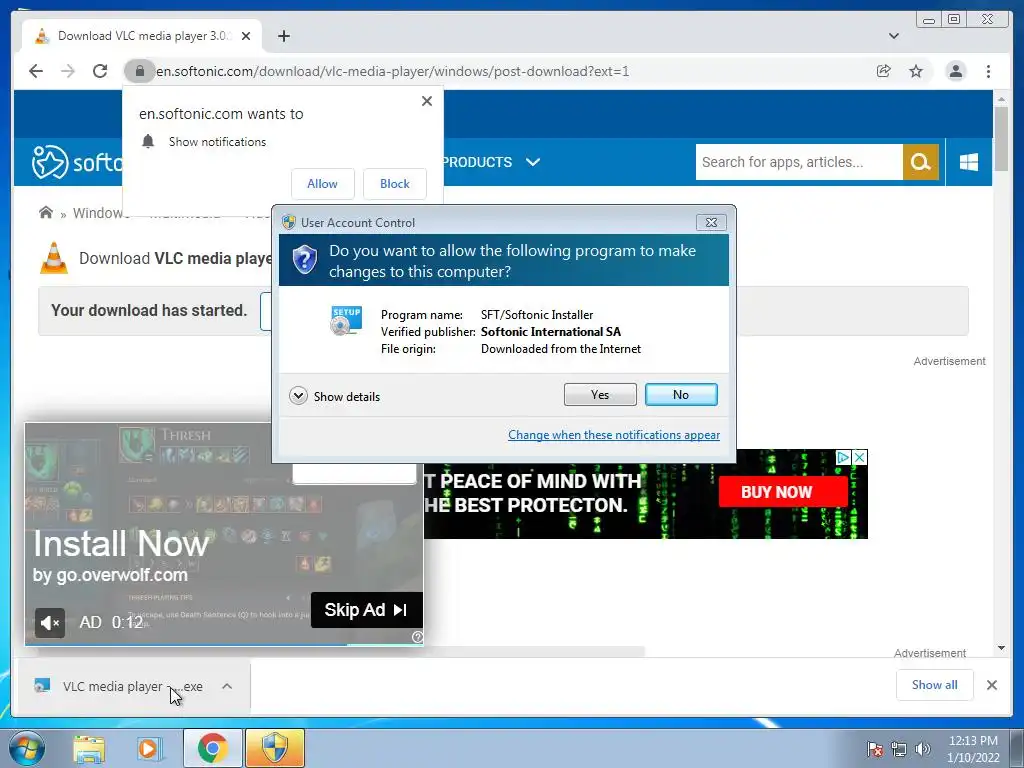Open the Chrome profile avatar

[x=955, y=71]
